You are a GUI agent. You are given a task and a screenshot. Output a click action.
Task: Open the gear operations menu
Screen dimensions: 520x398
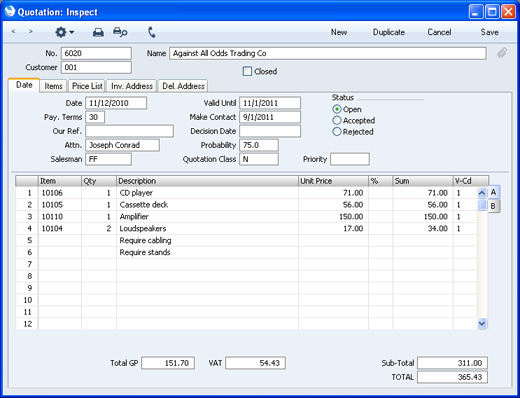tap(64, 32)
